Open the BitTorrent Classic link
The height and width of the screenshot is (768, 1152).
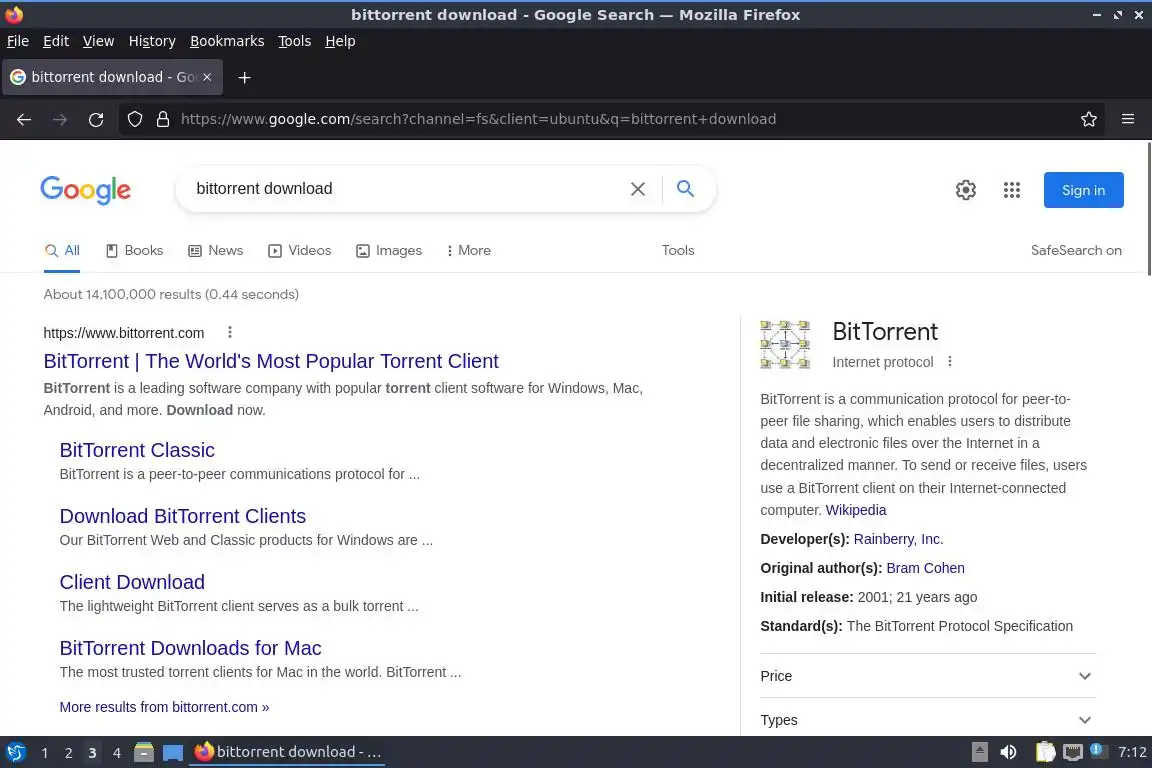click(x=137, y=450)
